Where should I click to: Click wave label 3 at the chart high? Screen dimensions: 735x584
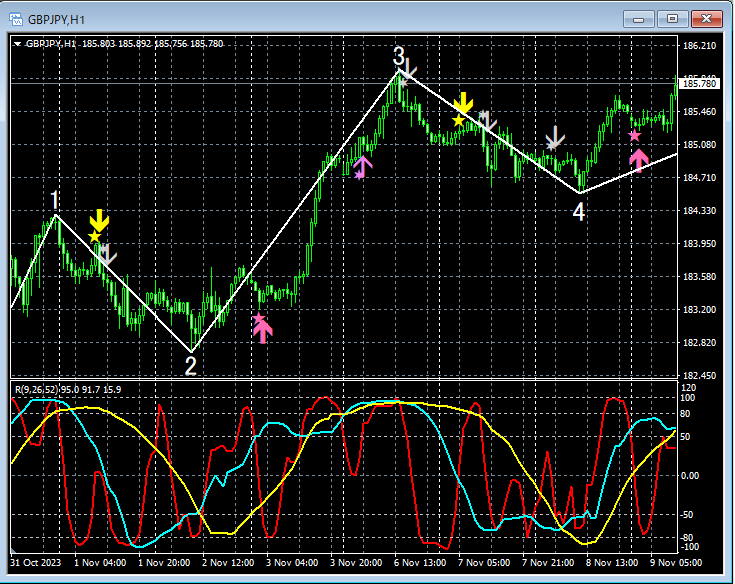pyautogui.click(x=398, y=55)
